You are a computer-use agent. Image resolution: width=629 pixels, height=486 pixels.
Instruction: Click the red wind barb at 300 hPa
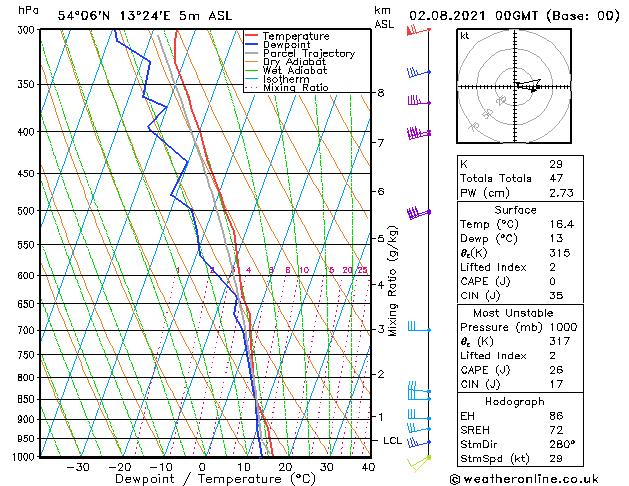418,31
